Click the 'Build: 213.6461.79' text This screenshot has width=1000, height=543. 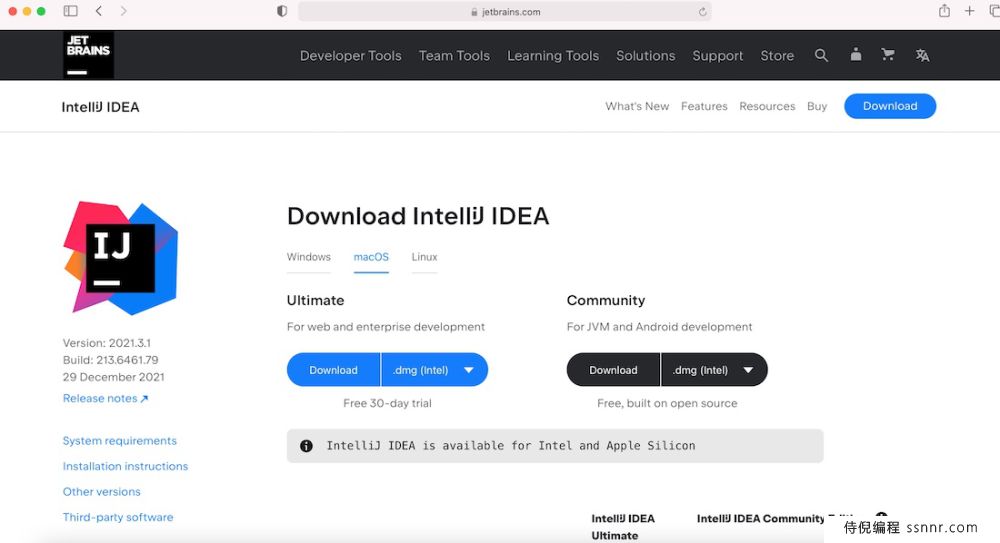point(110,360)
